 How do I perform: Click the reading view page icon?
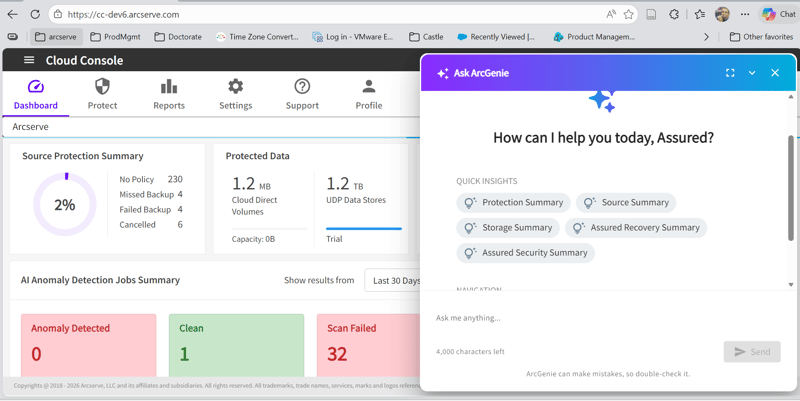pos(651,14)
